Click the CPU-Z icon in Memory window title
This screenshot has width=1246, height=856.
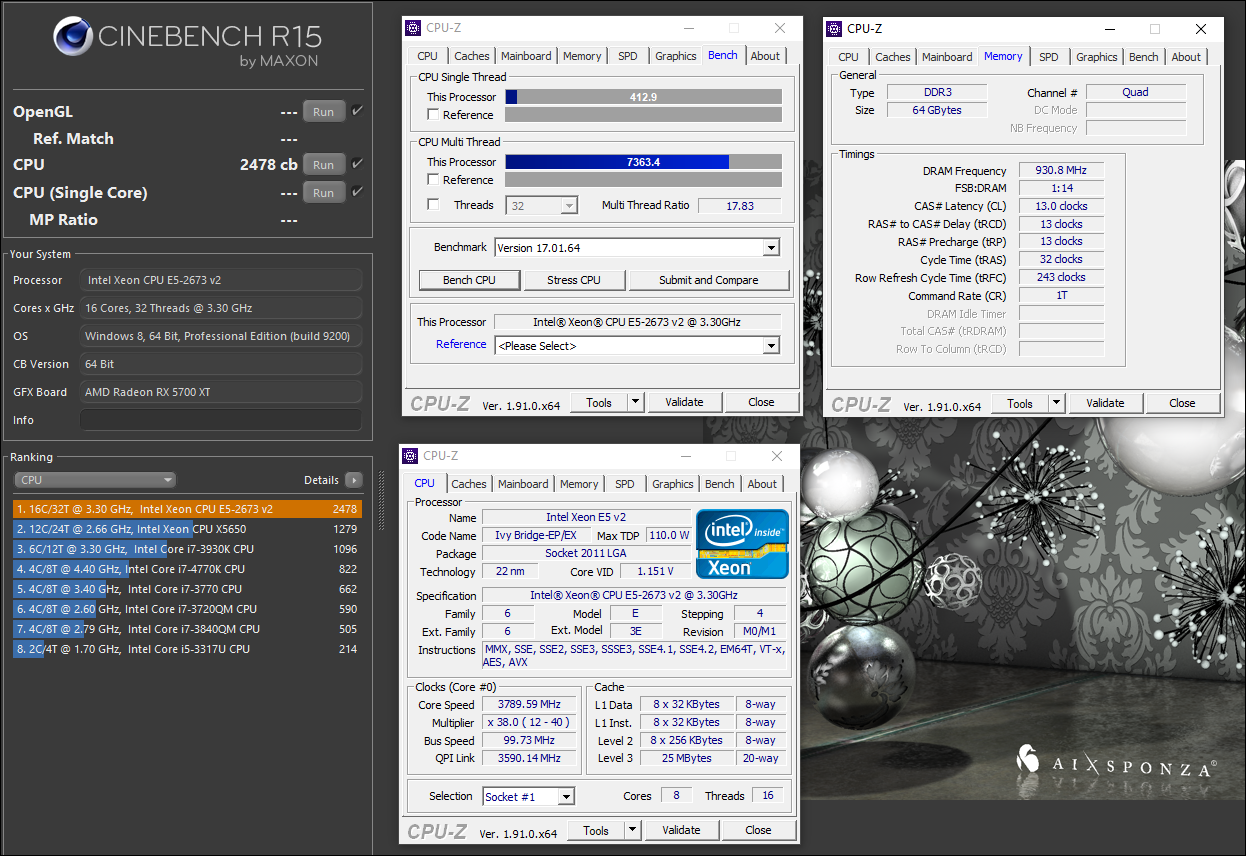pos(834,29)
